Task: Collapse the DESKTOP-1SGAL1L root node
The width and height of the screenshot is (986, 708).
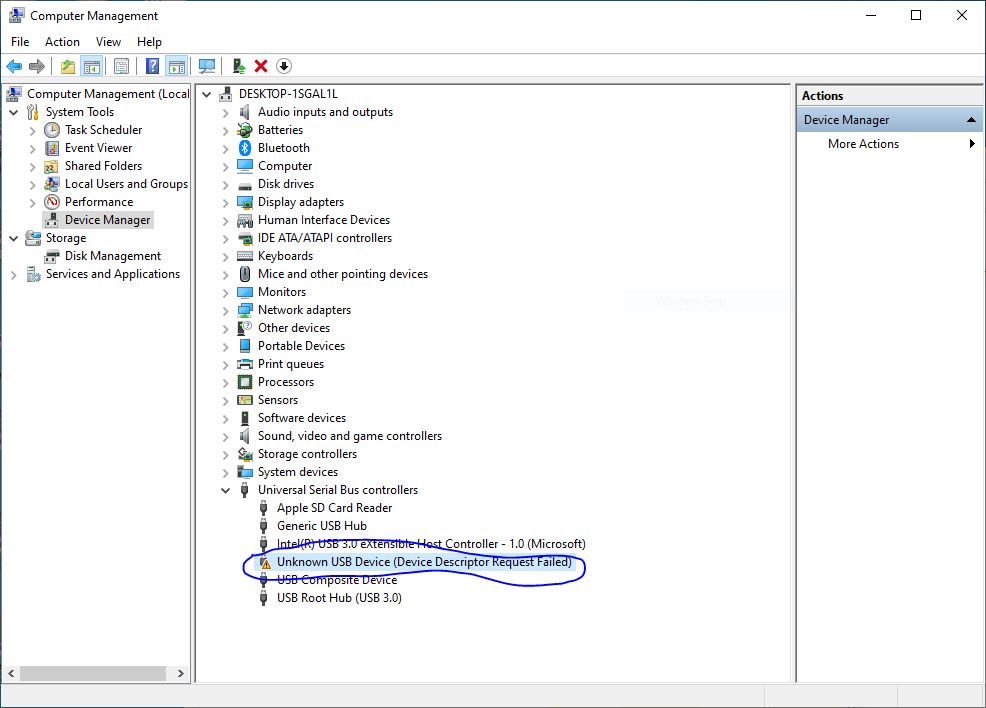Action: (x=206, y=94)
